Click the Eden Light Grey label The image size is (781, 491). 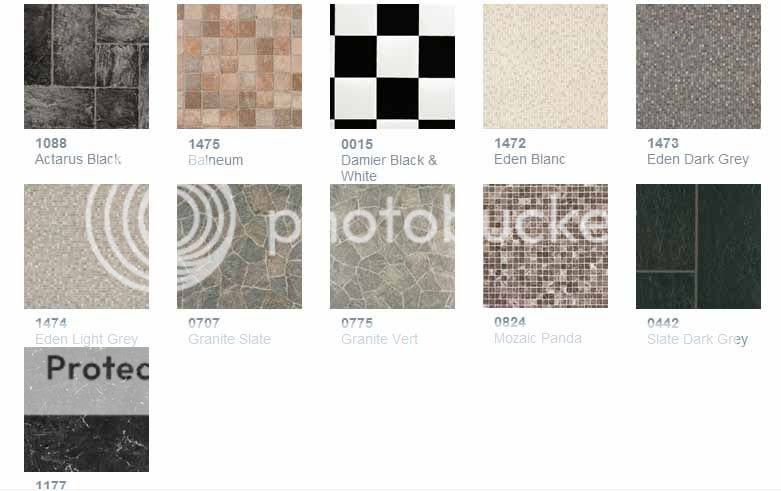(86, 339)
